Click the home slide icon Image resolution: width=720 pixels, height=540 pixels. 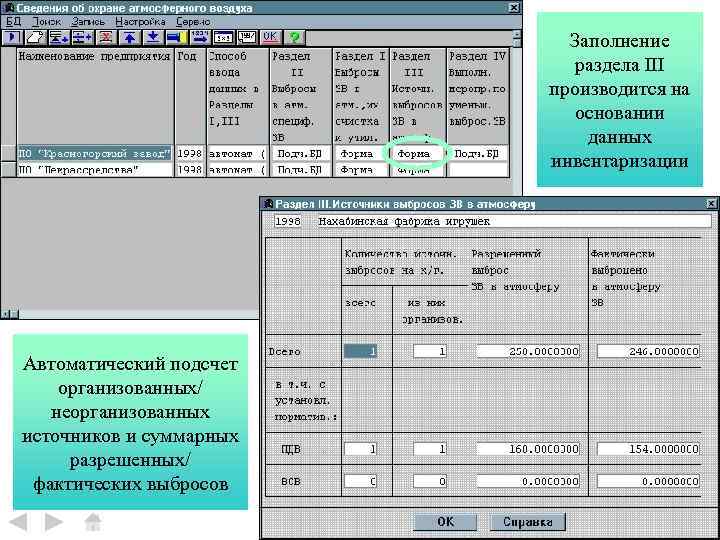[93, 522]
